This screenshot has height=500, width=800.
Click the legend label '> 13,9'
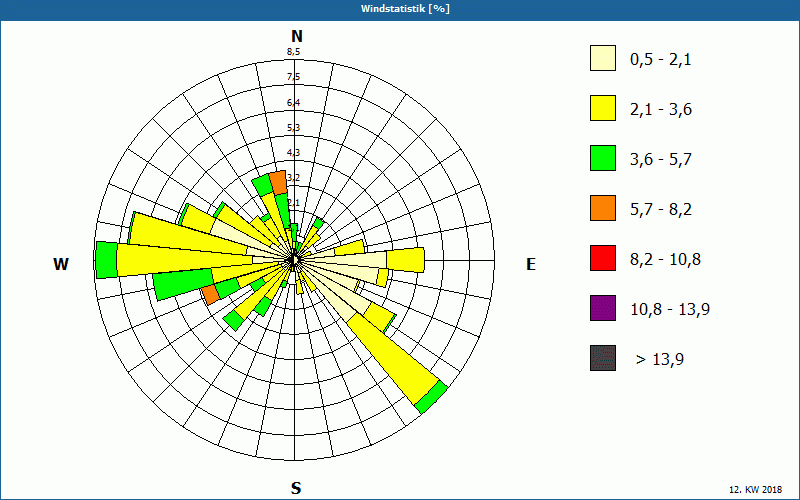point(660,360)
